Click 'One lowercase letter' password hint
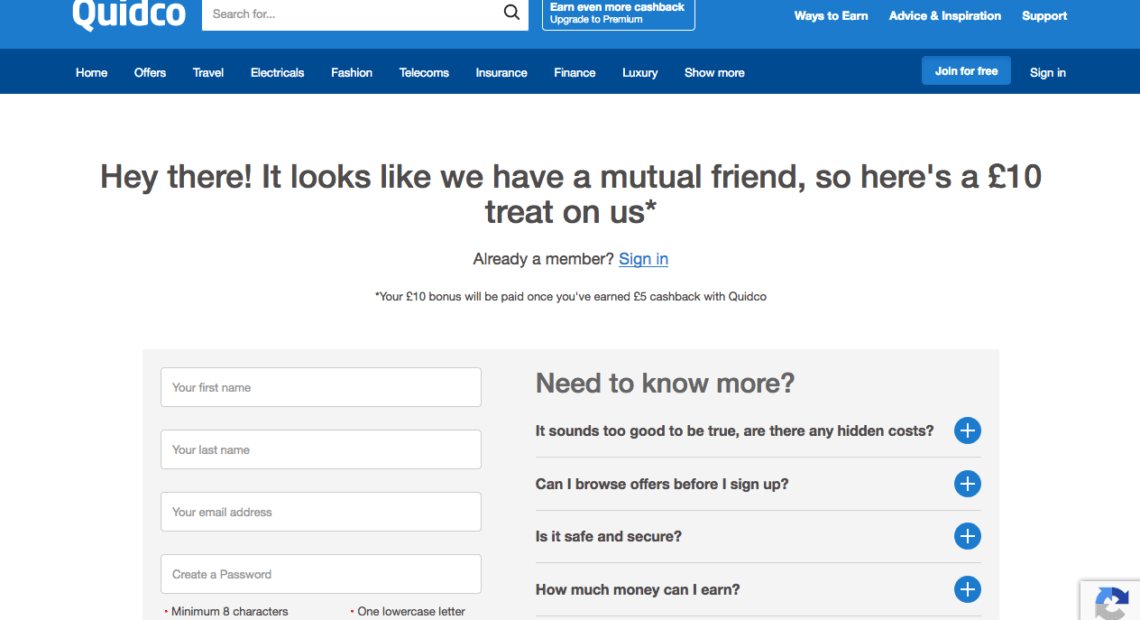1140x620 pixels. click(411, 611)
